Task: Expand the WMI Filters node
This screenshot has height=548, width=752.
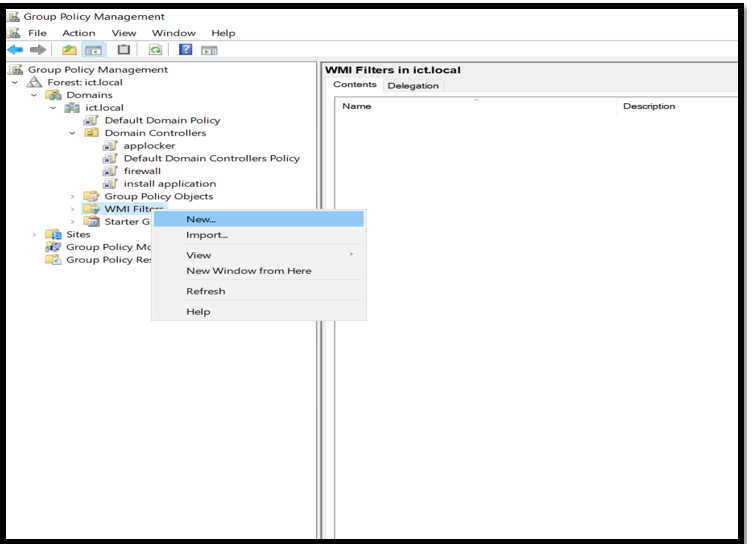Action: tap(72, 210)
